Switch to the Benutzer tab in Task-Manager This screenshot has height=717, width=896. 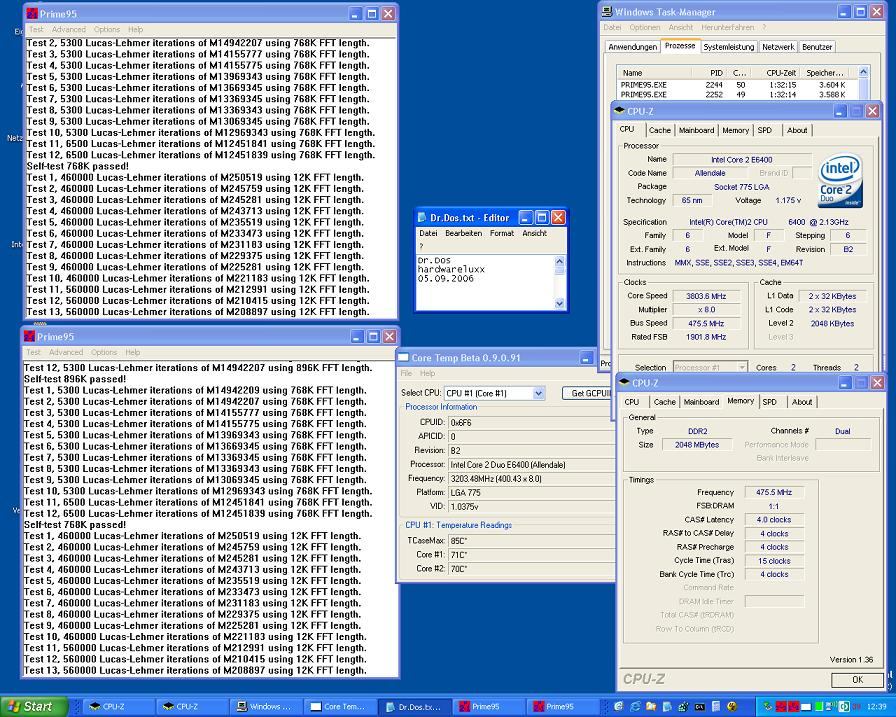[x=817, y=47]
